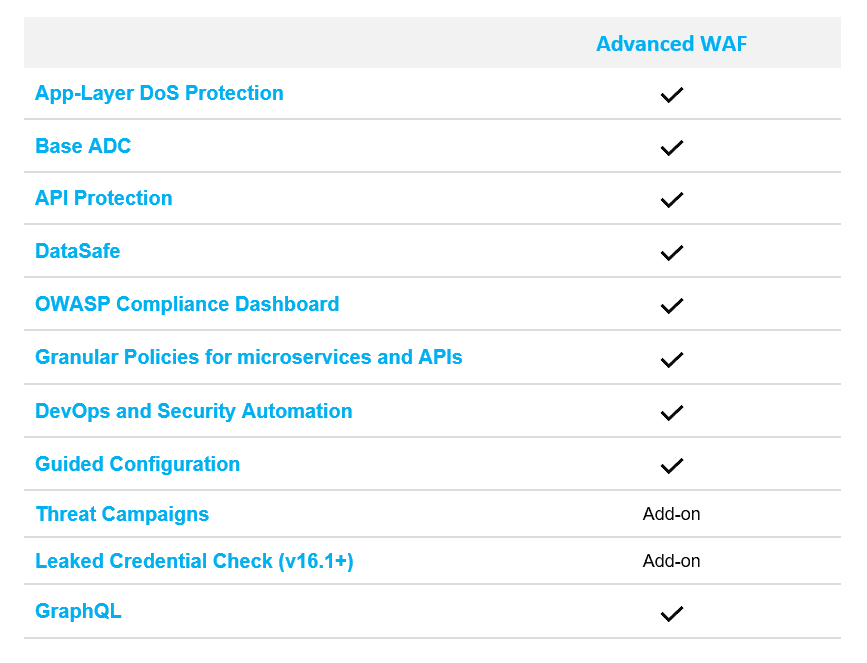The width and height of the screenshot is (867, 663).
Task: Click DevOps and Security Automation link
Action: pyautogui.click(x=193, y=411)
